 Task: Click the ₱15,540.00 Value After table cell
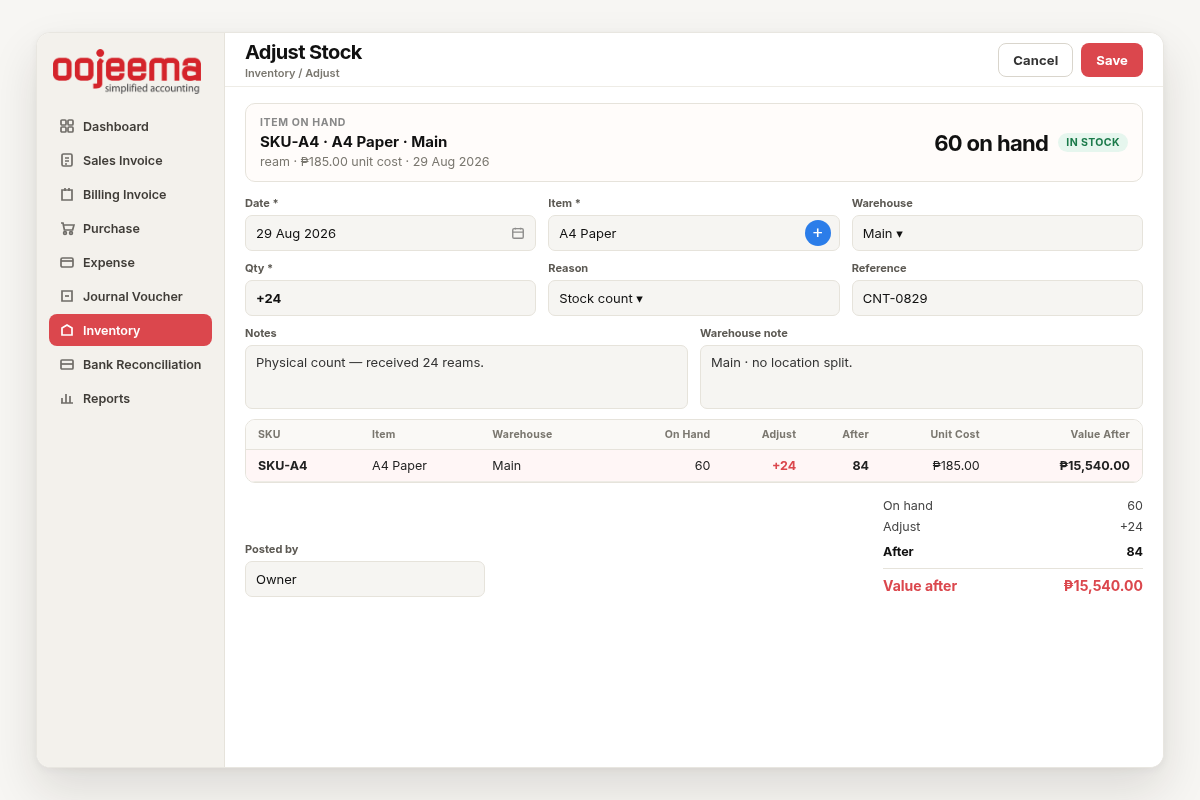(x=1095, y=465)
